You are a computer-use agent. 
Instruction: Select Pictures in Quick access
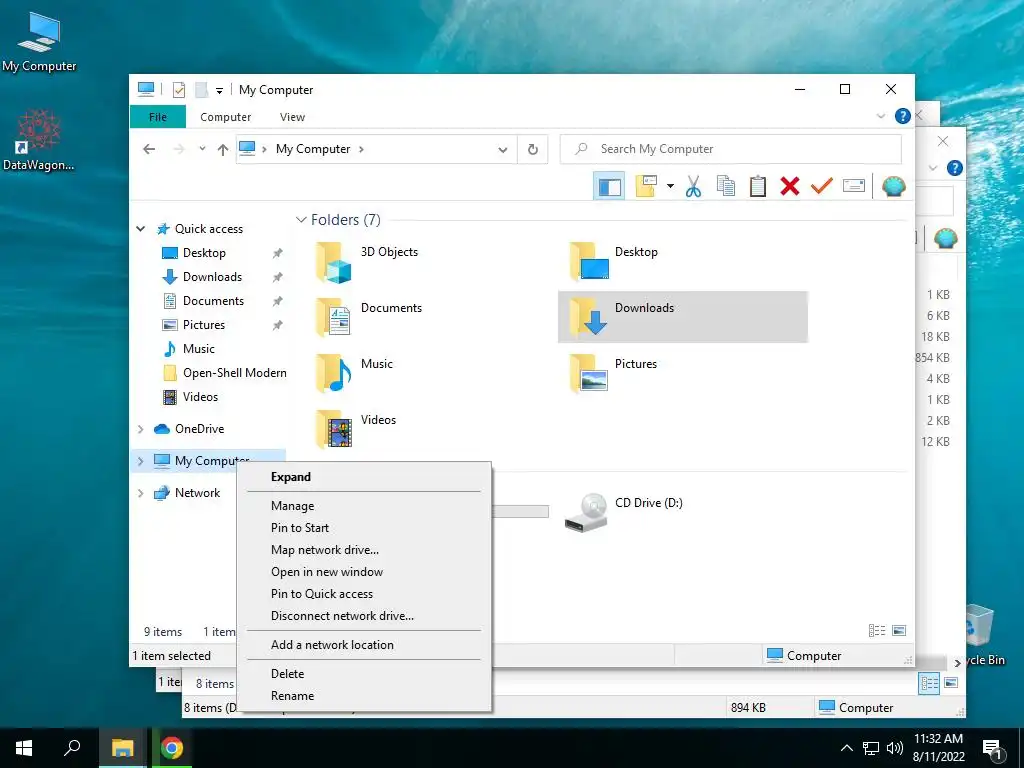(204, 325)
